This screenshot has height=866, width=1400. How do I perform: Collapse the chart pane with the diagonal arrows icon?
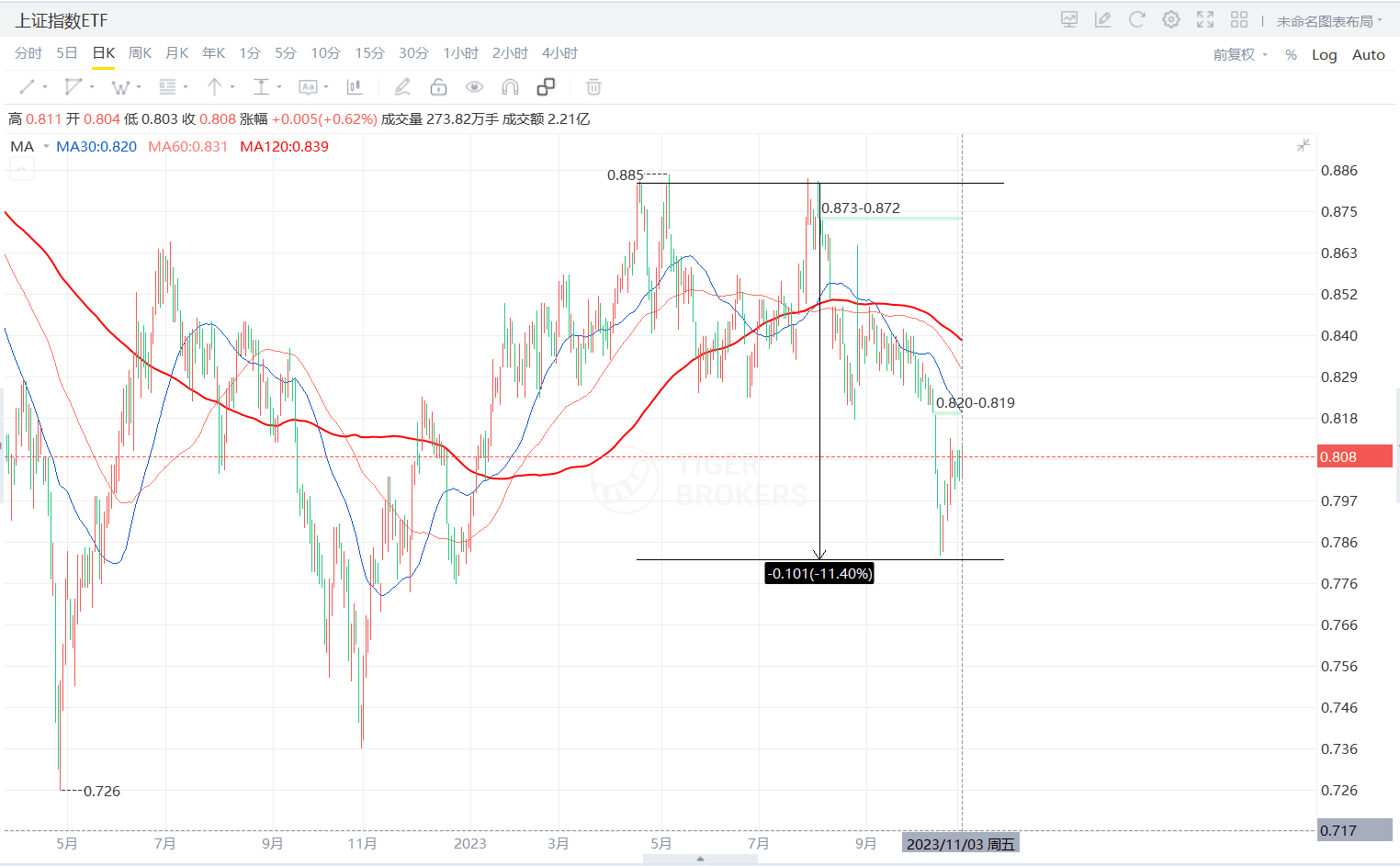[1304, 145]
